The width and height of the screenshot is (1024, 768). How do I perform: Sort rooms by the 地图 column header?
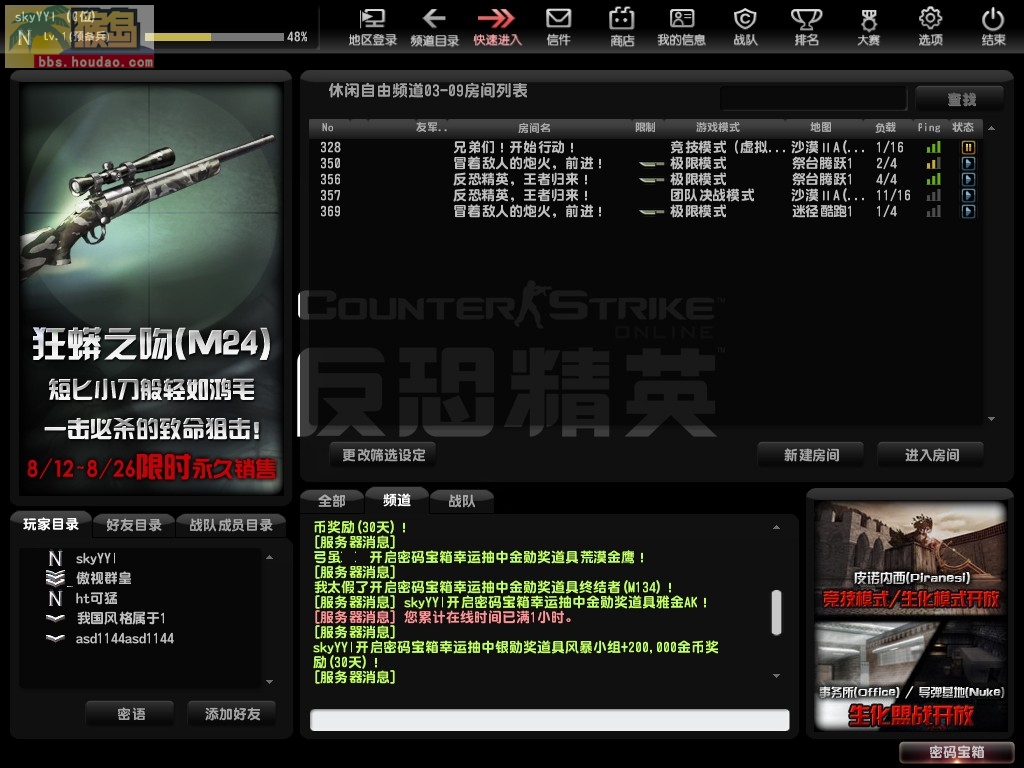tap(821, 127)
